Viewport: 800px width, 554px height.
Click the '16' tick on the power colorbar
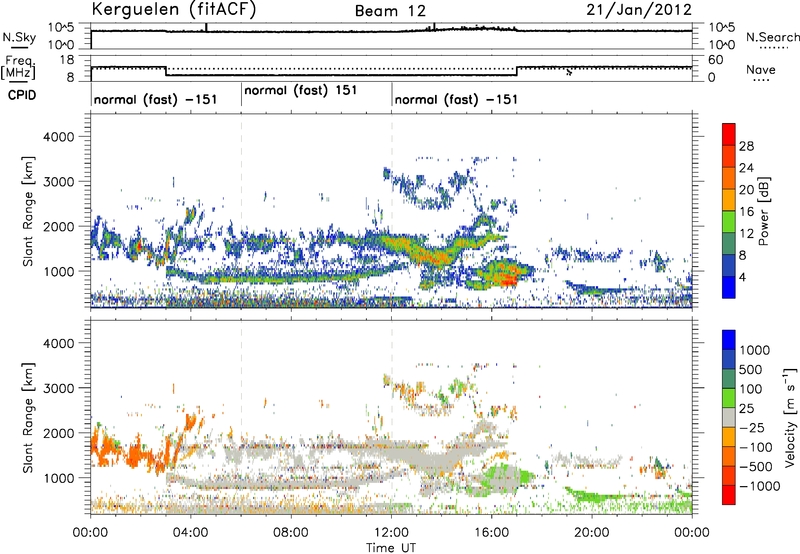tap(746, 212)
